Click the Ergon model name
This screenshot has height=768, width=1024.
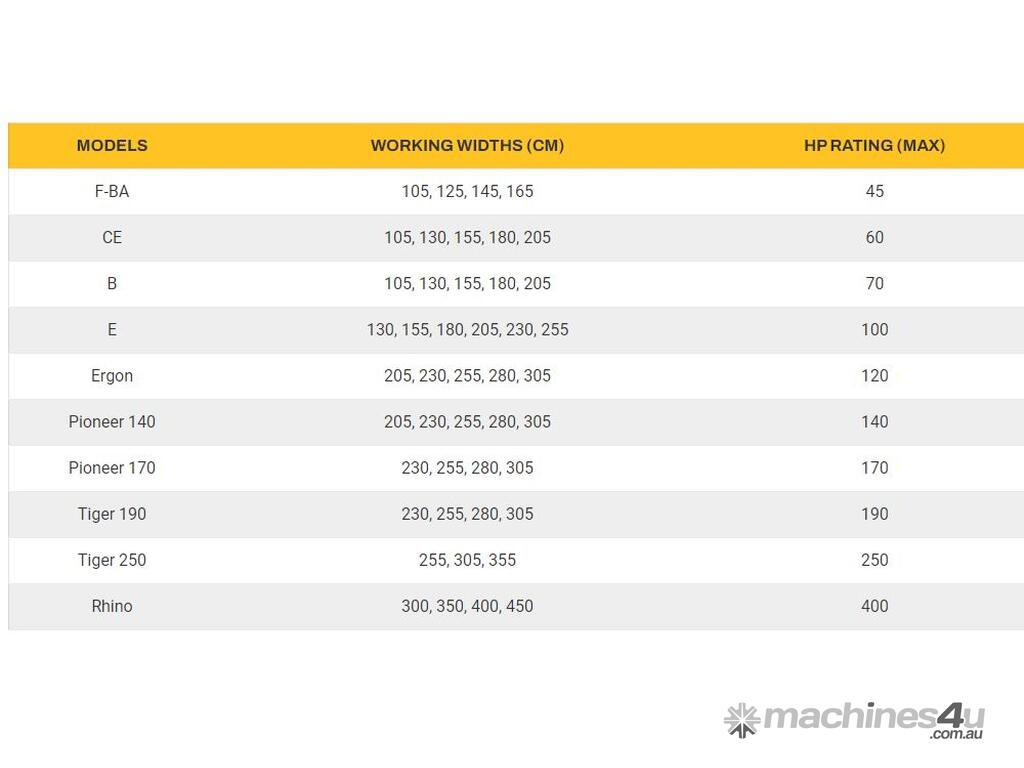pos(112,376)
